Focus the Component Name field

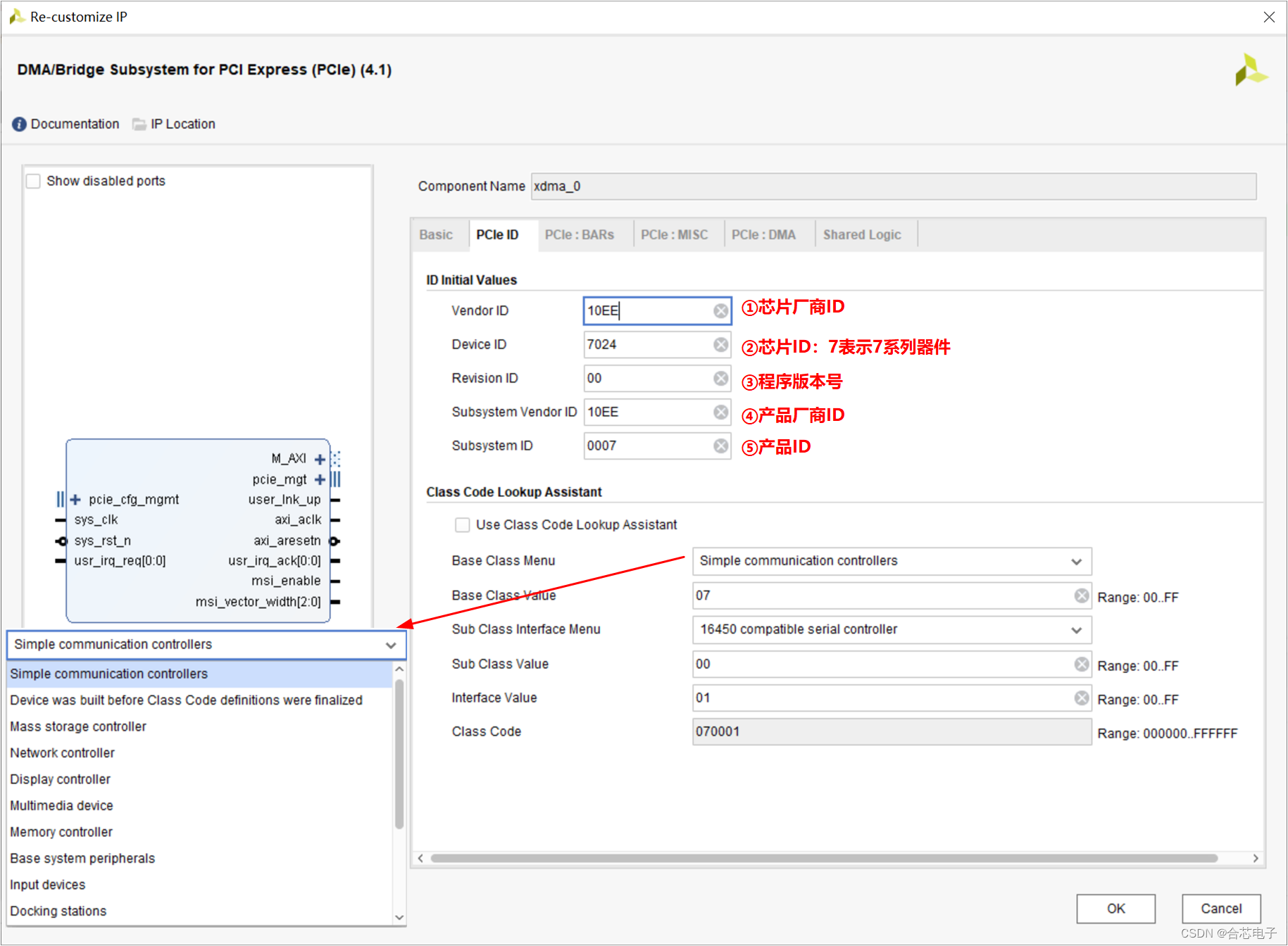click(x=893, y=187)
